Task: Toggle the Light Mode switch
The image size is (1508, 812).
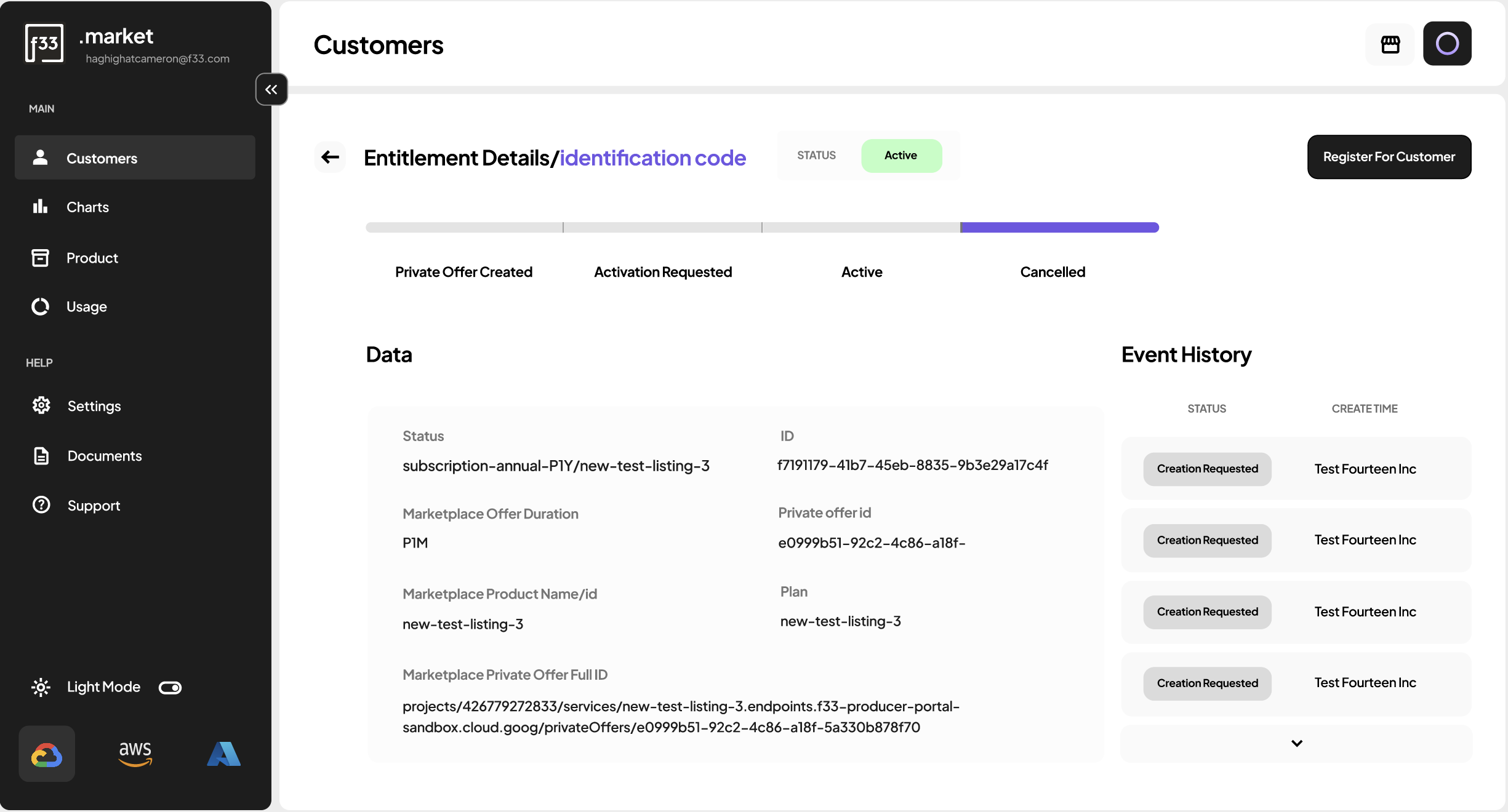Action: (170, 688)
